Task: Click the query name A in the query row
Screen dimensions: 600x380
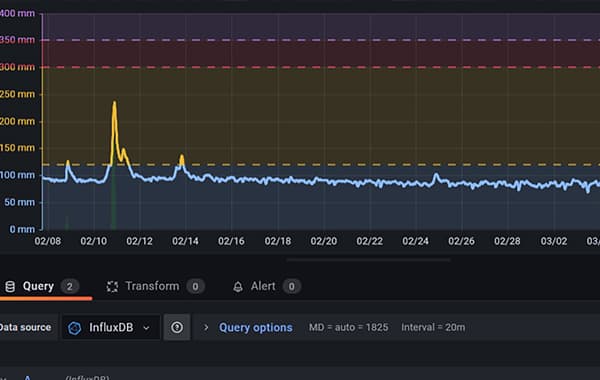Action: 28,378
